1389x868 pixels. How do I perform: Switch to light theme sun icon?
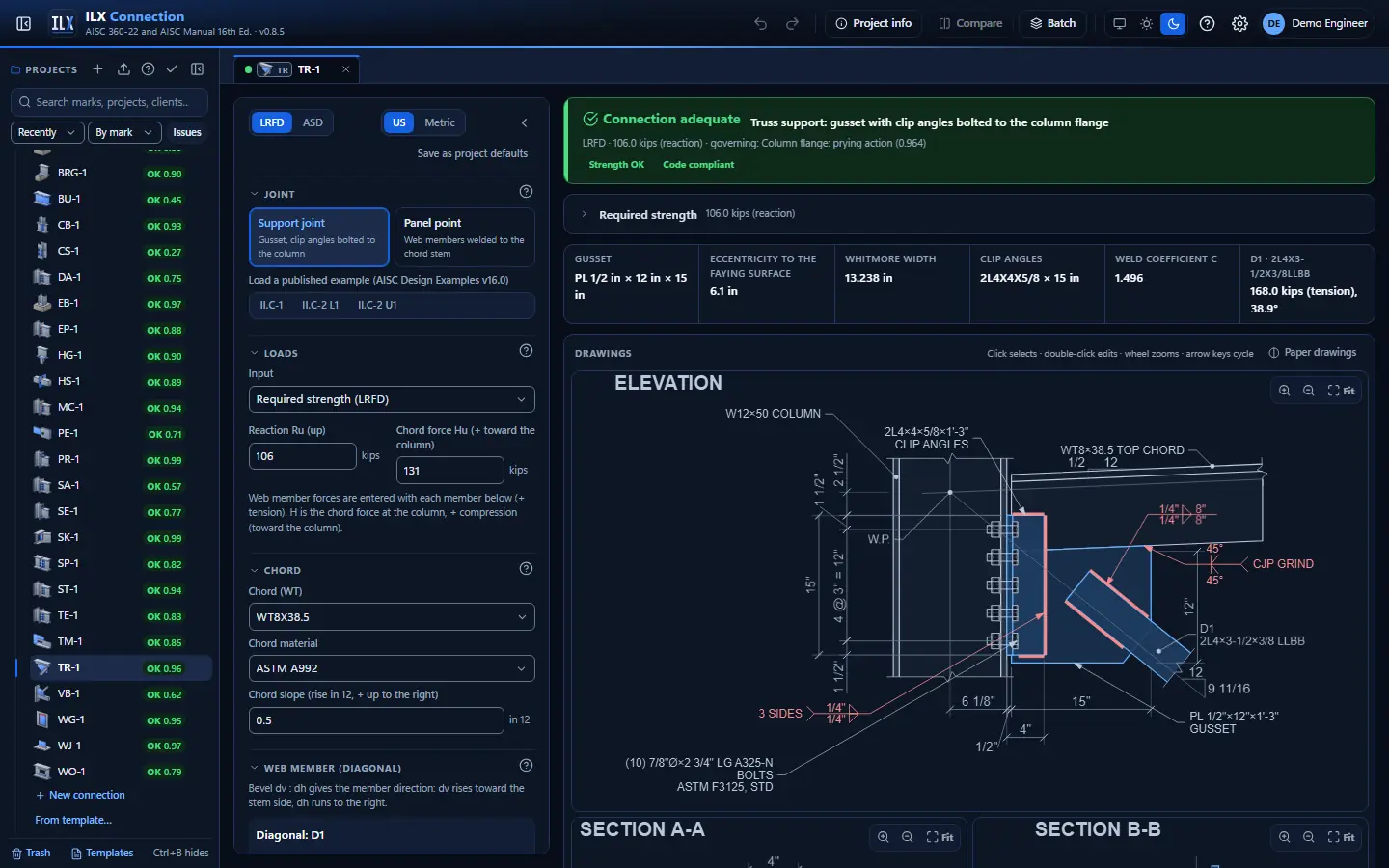tap(1146, 23)
